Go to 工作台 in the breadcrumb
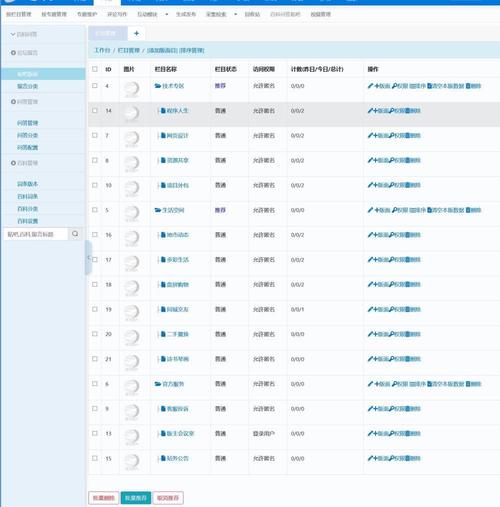Image resolution: width=500 pixels, height=507 pixels. tap(102, 50)
